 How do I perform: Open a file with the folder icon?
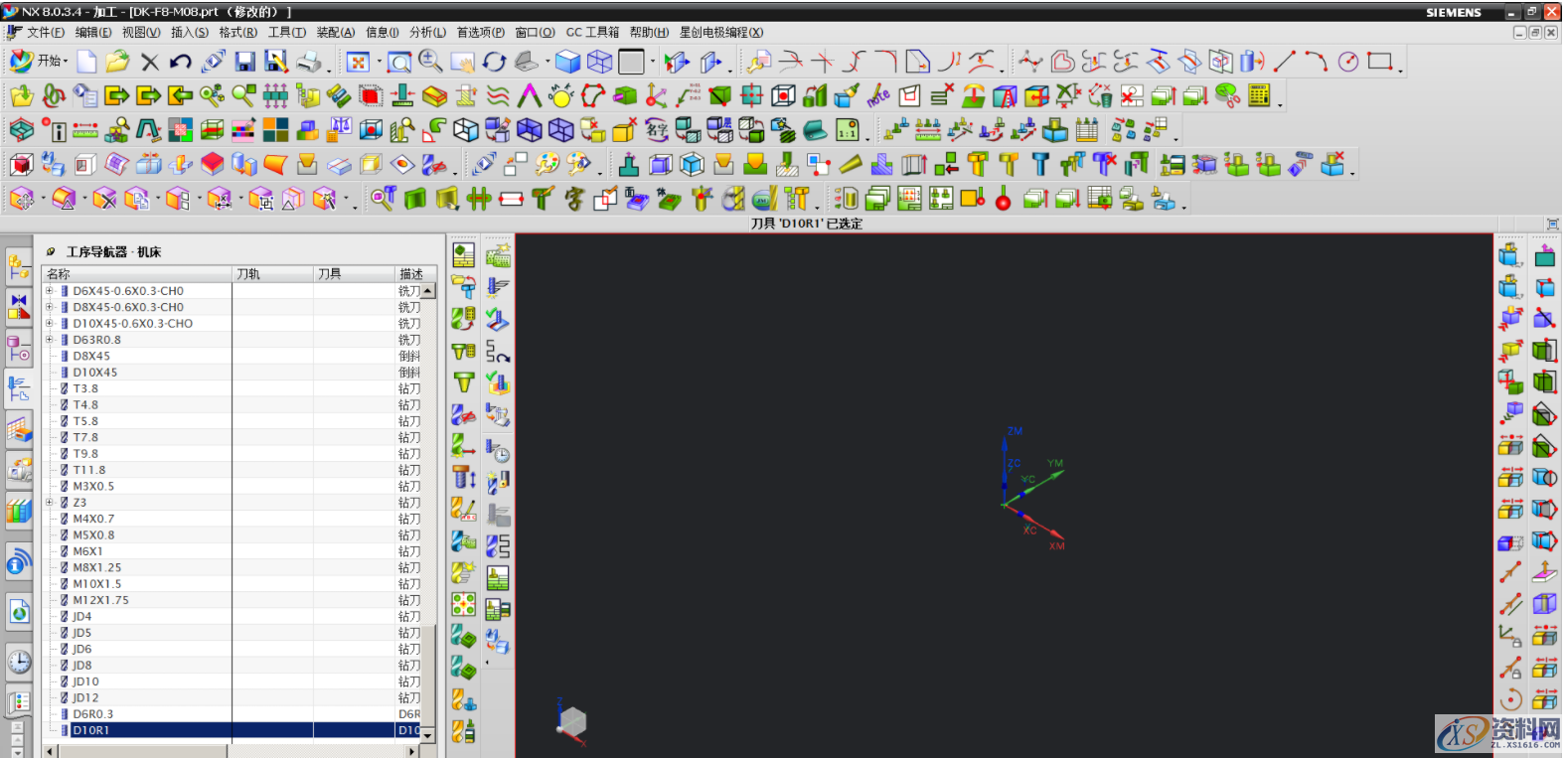pos(117,62)
